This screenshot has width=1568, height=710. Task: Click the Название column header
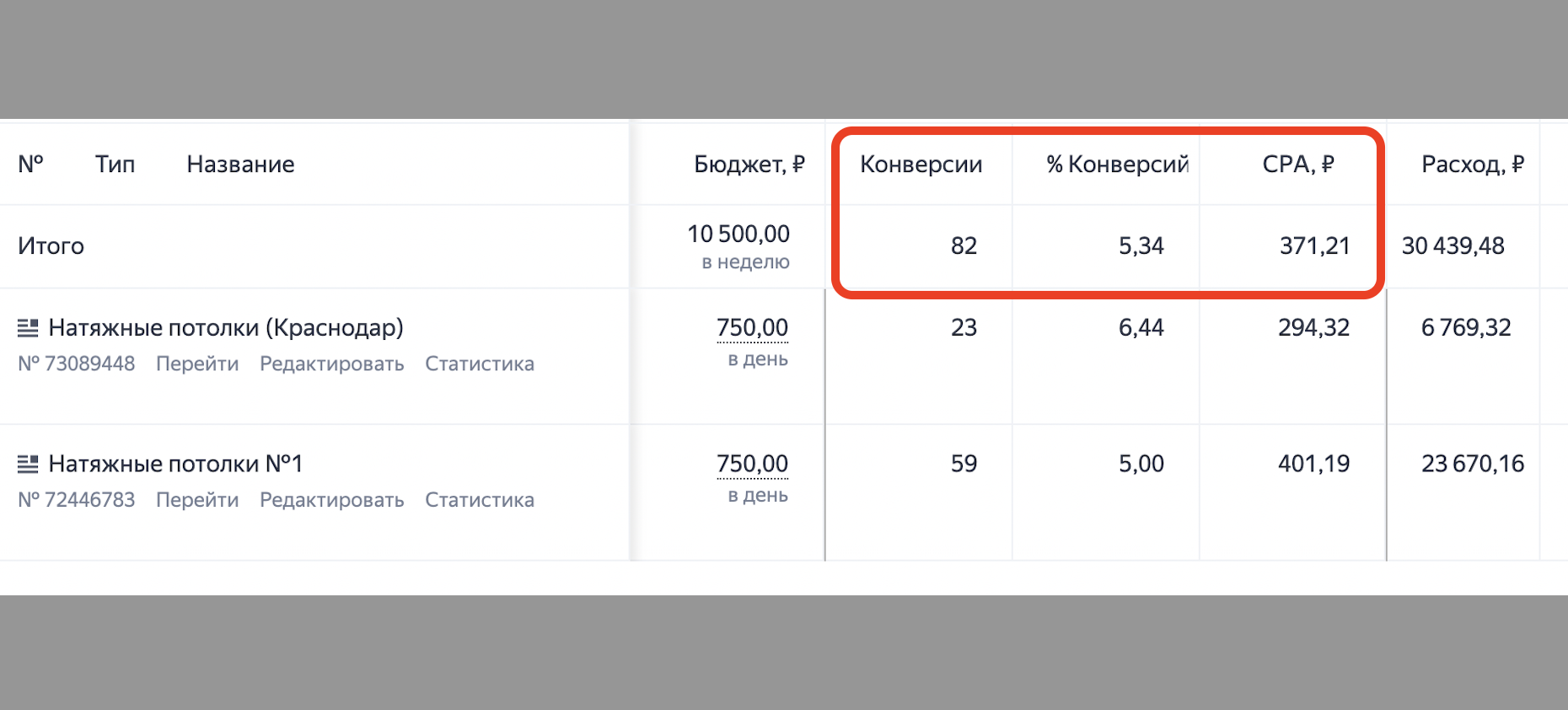[x=240, y=164]
